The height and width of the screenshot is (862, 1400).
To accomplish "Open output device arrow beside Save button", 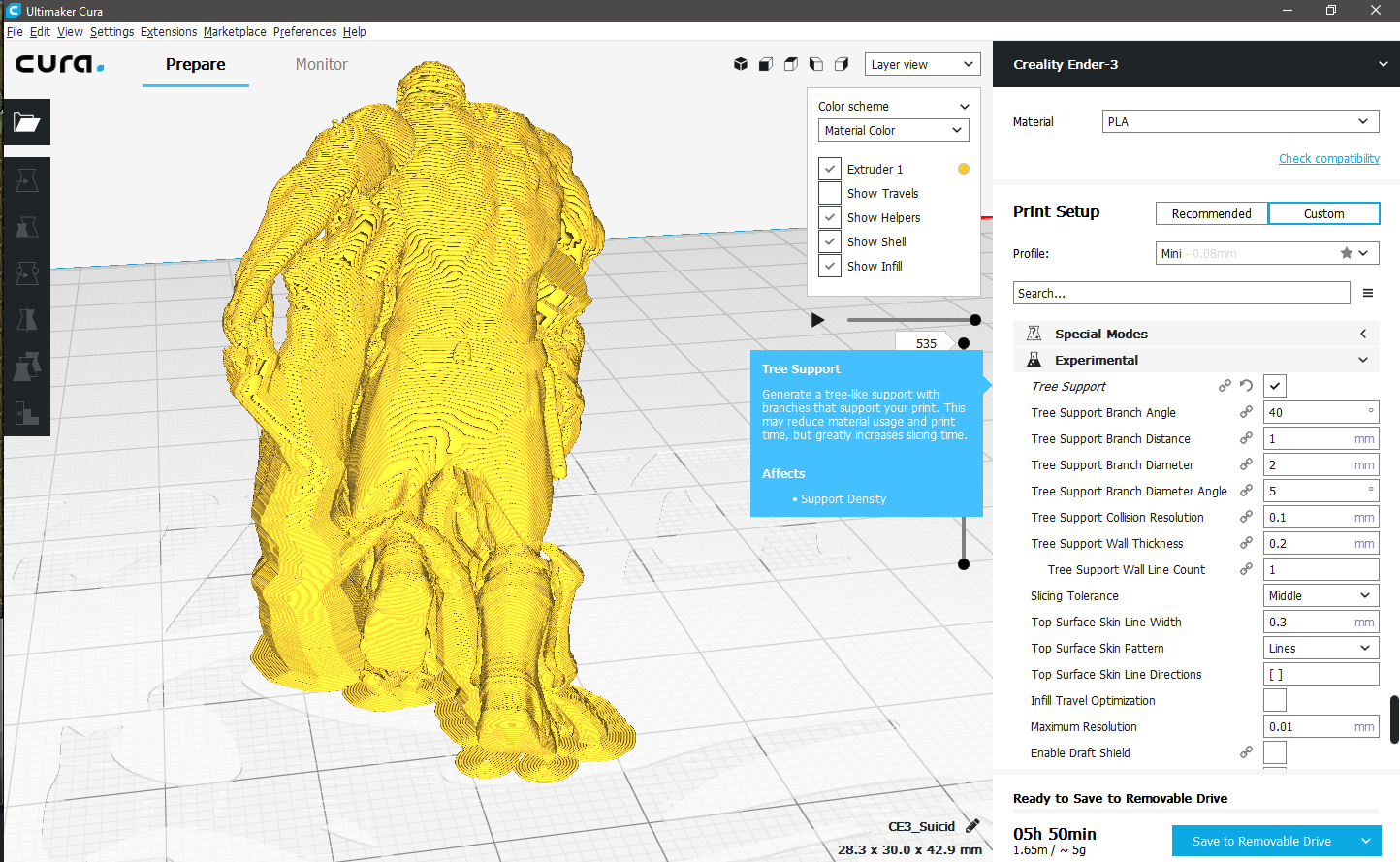I will [x=1366, y=841].
